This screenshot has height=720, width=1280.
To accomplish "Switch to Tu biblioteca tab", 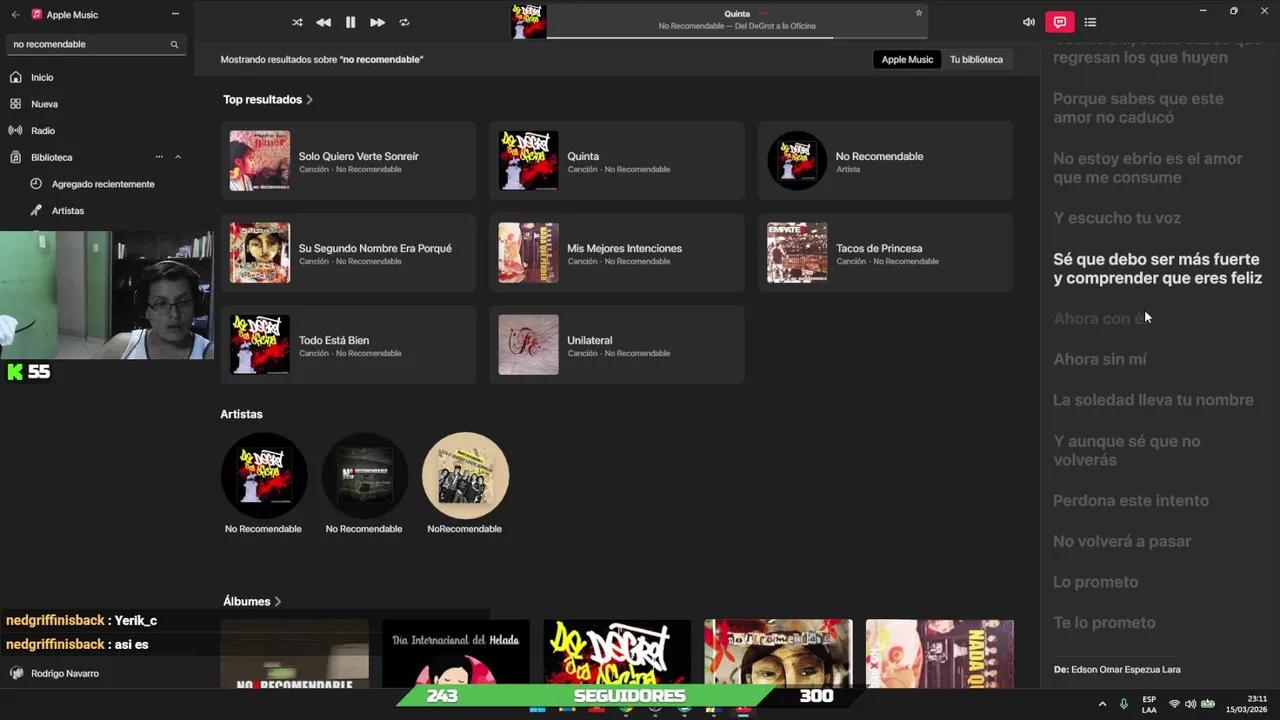I will pyautogui.click(x=975, y=60).
